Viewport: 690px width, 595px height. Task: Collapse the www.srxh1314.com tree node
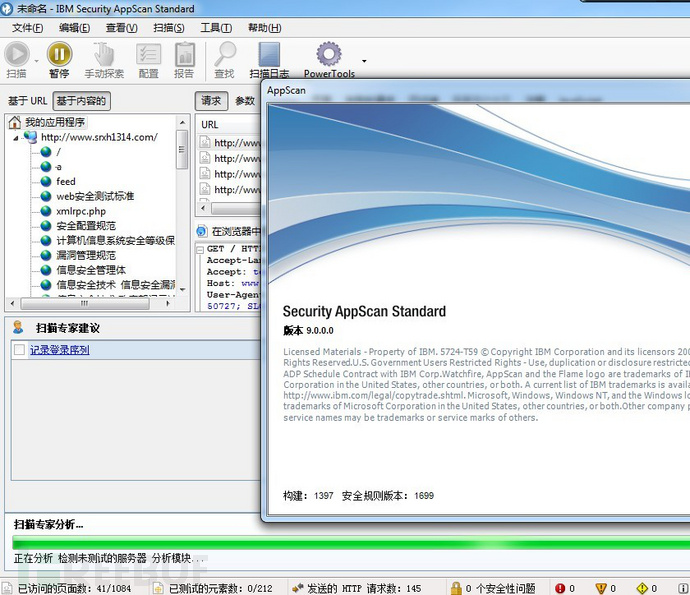coord(16,138)
